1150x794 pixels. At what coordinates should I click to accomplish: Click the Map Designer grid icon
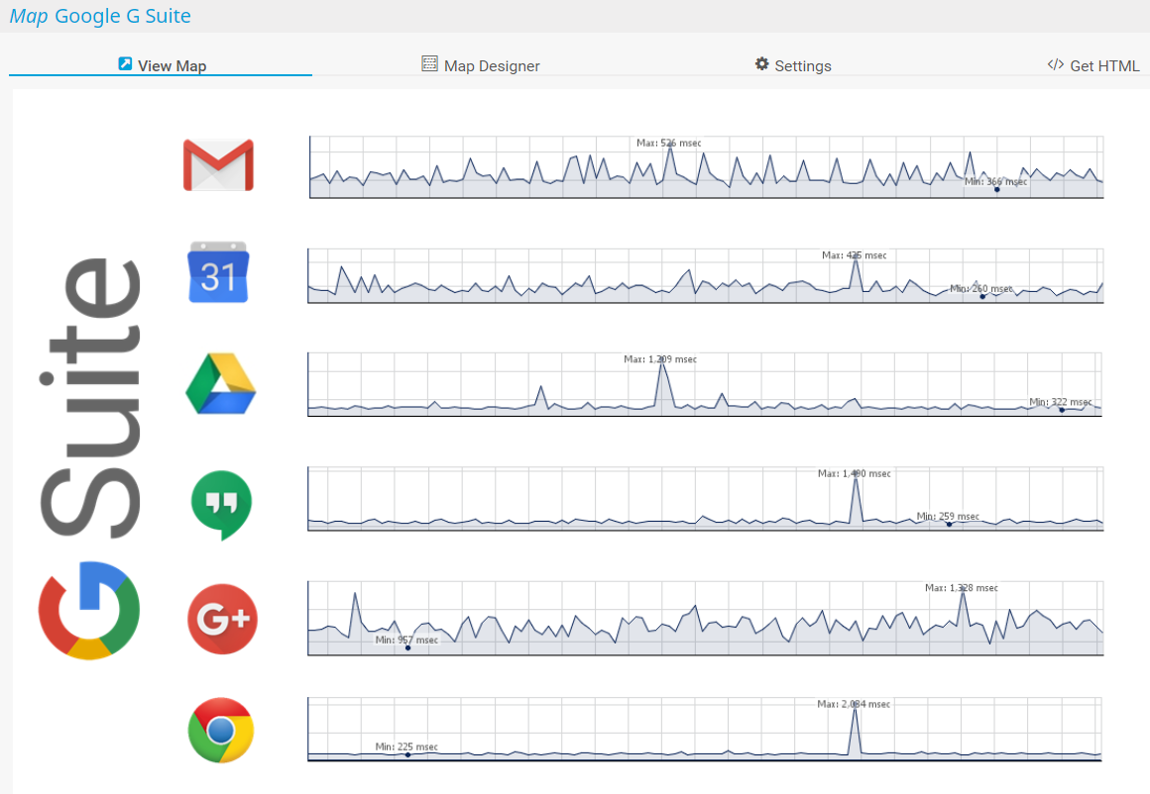[x=430, y=64]
